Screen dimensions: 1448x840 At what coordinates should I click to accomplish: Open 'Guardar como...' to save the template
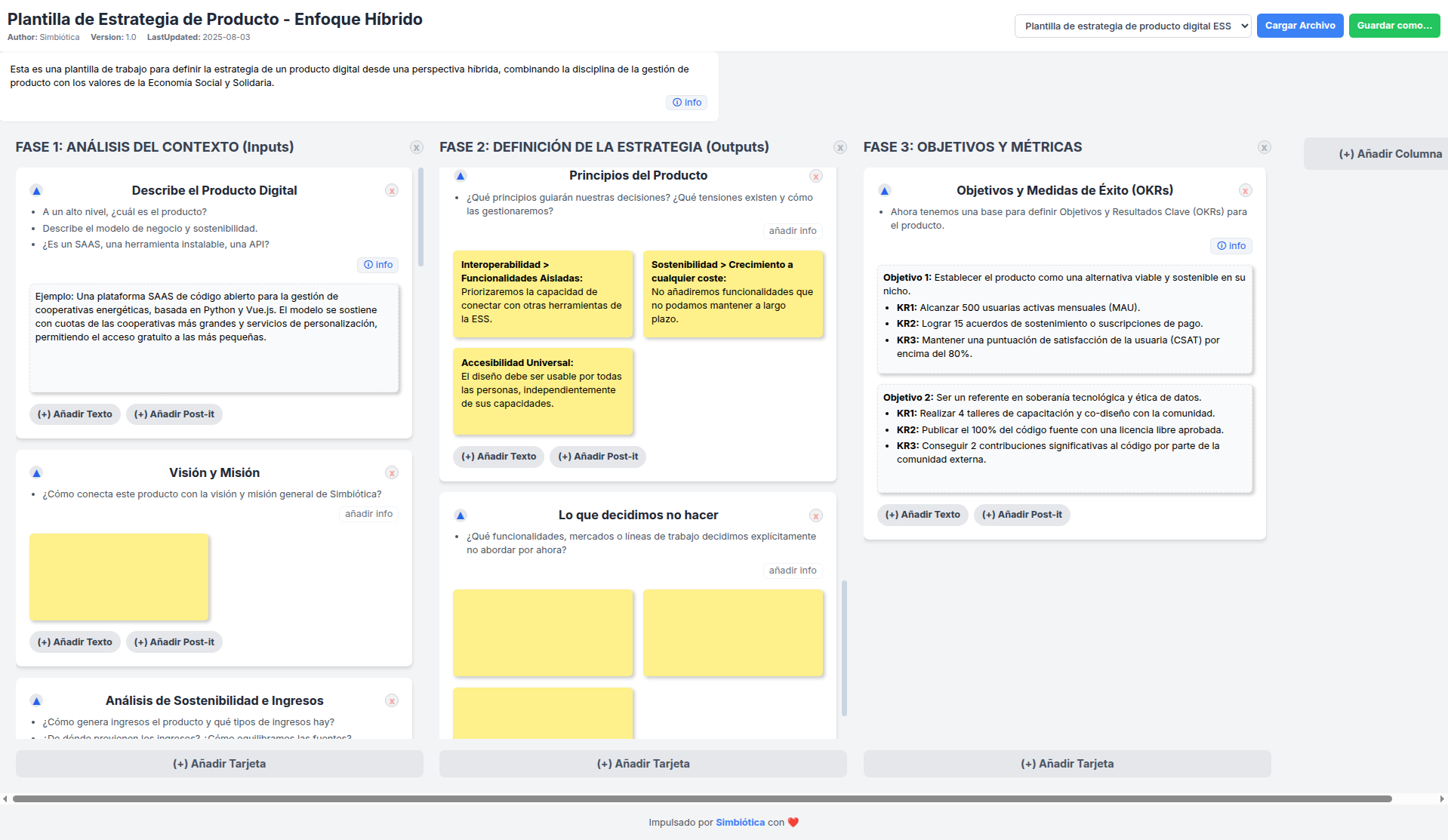1394,25
